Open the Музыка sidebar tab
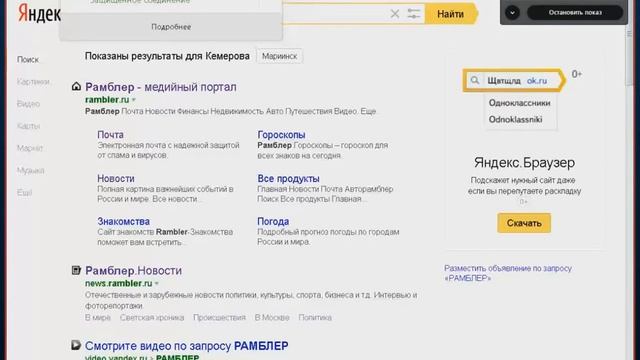 [31, 170]
